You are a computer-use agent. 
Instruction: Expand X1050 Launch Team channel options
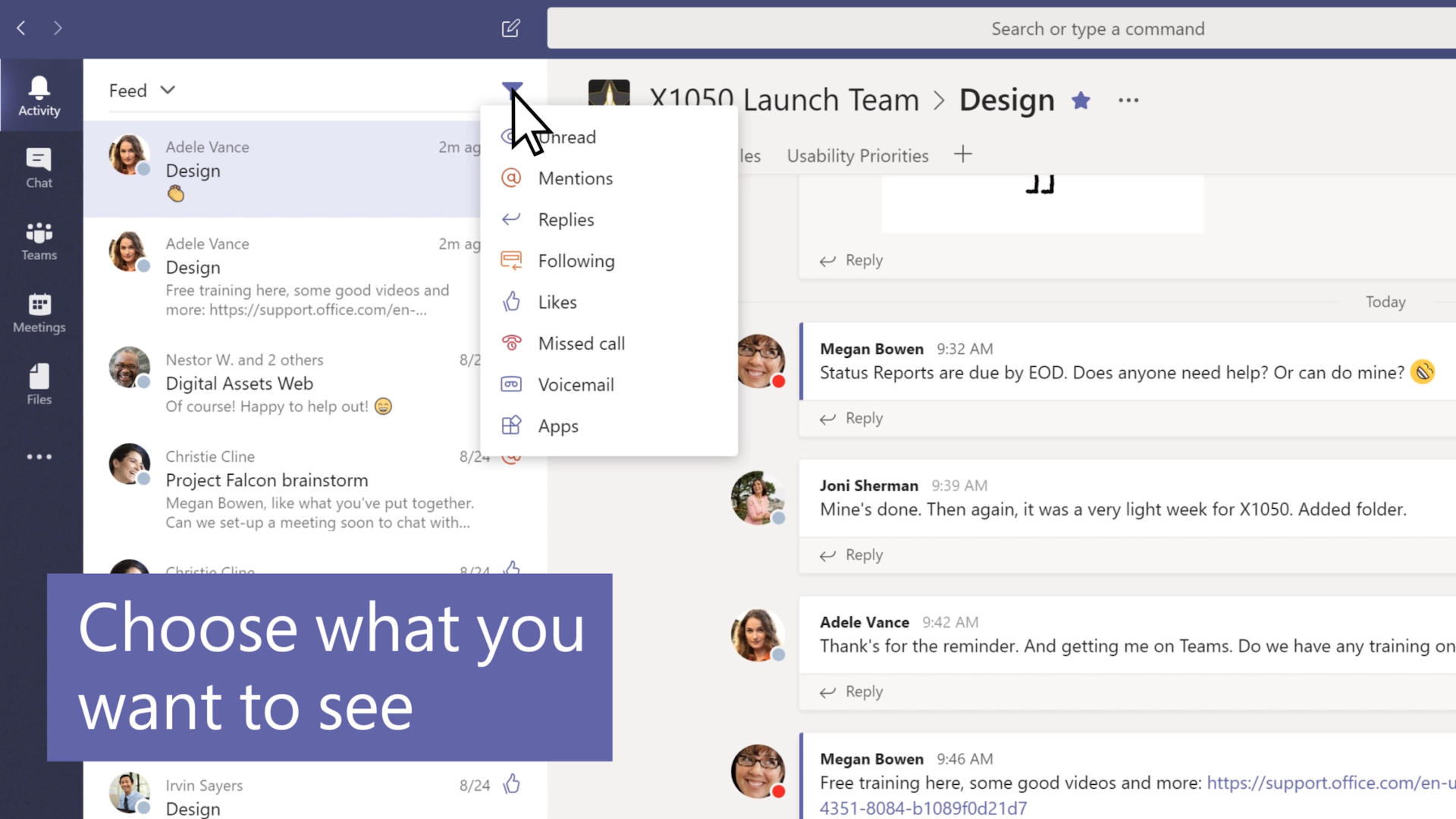pyautogui.click(x=1128, y=98)
